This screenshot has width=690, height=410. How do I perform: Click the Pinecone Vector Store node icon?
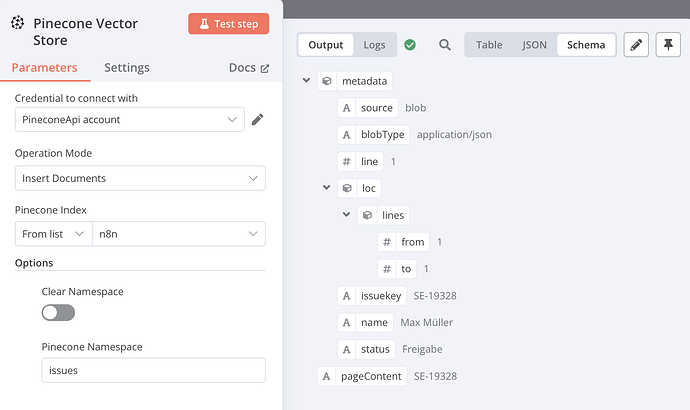tap(18, 22)
